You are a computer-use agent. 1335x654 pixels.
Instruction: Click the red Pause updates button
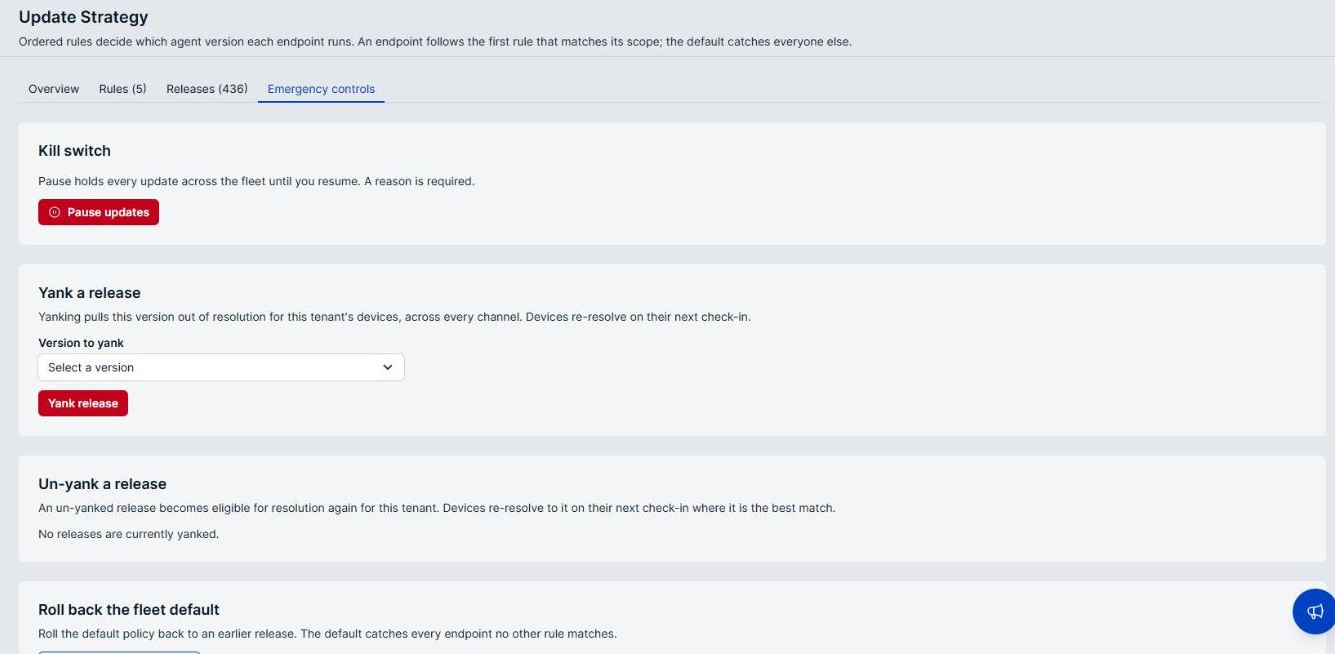point(98,212)
